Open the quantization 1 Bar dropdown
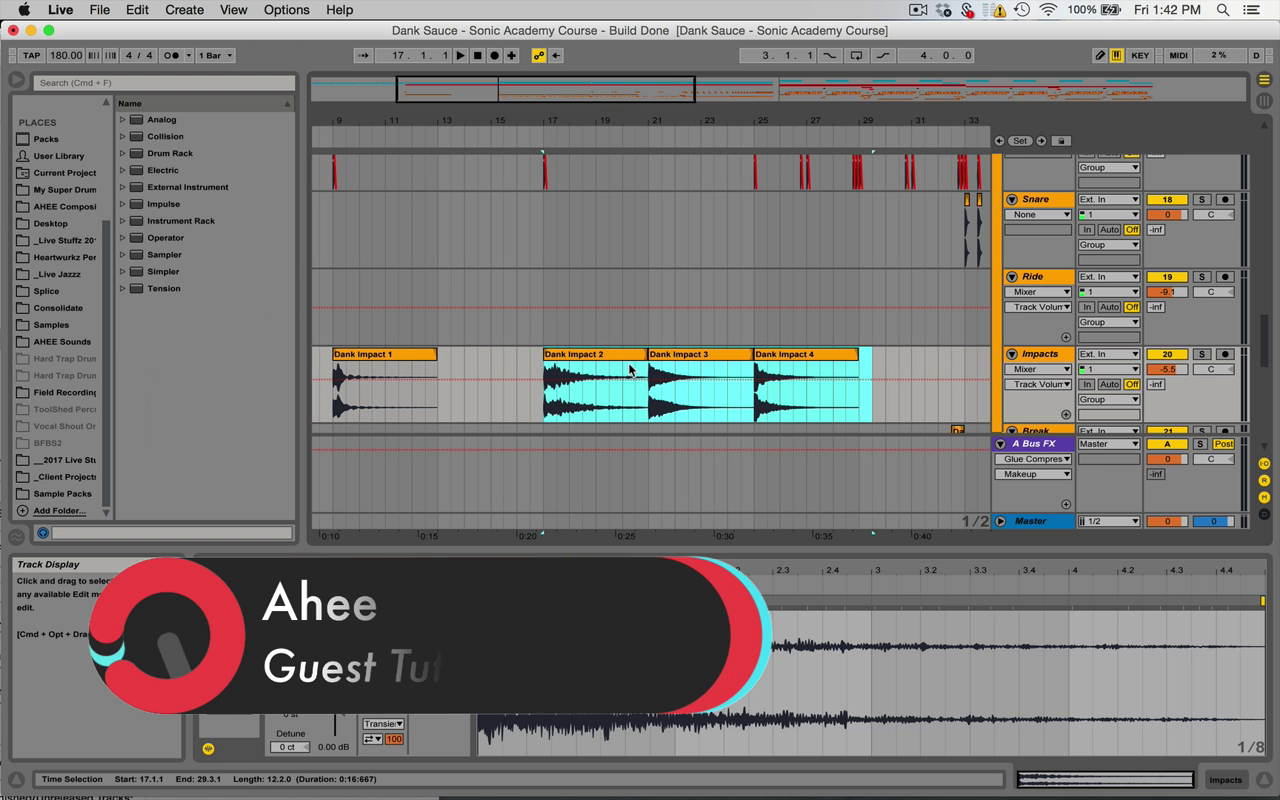Viewport: 1280px width, 800px height. 215,56
